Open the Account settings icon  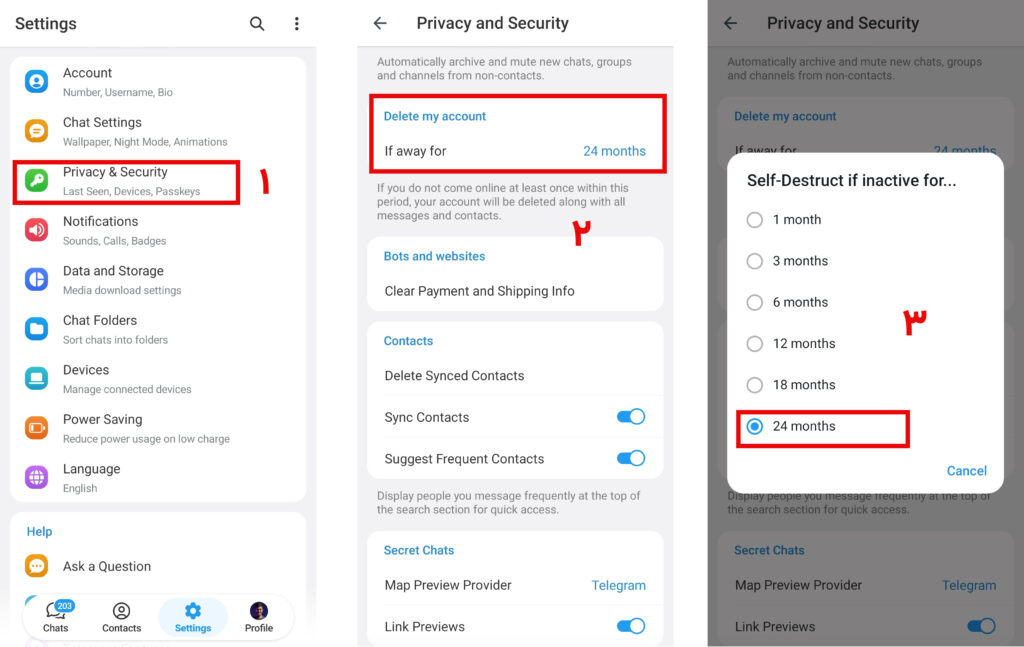[x=37, y=82]
